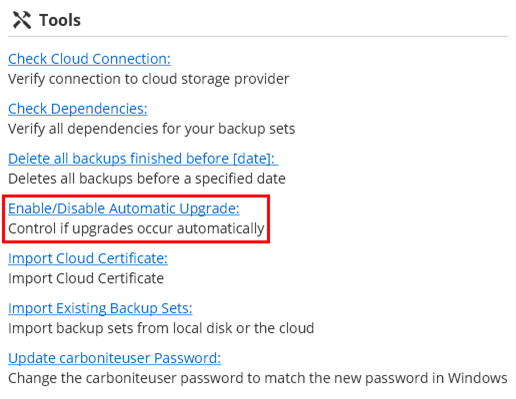Open the Check Cloud Connection link
This screenshot has height=399, width=516.
(x=89, y=59)
